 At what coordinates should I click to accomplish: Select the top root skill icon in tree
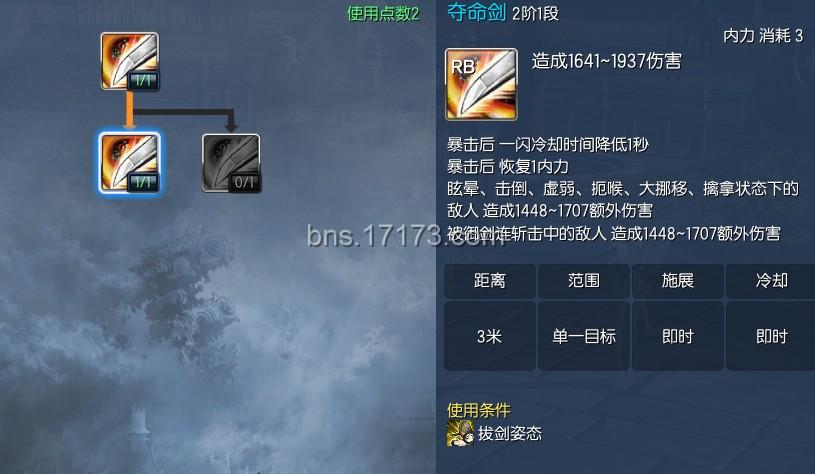[129, 61]
